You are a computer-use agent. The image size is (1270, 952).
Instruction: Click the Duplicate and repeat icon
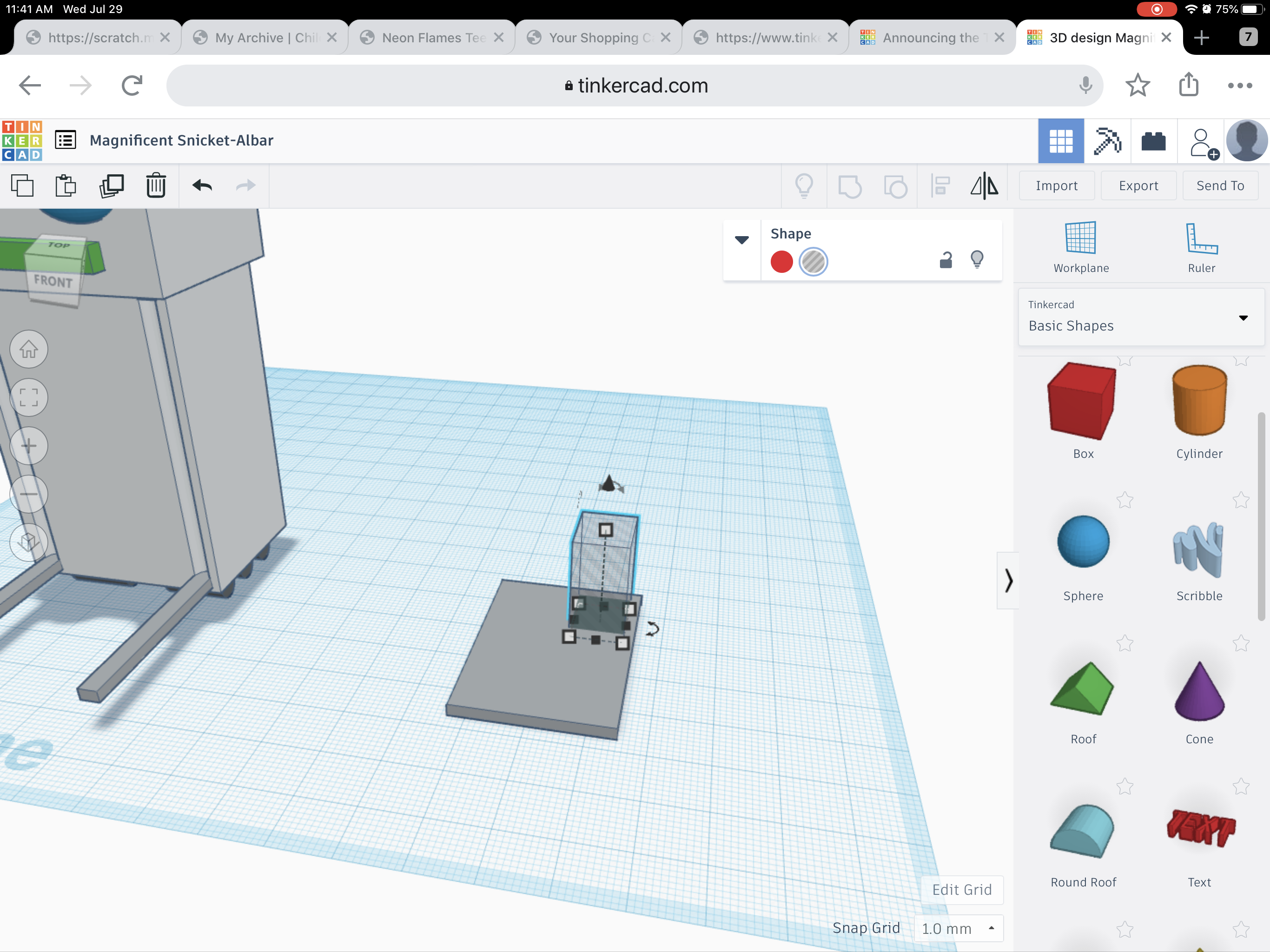(x=112, y=186)
